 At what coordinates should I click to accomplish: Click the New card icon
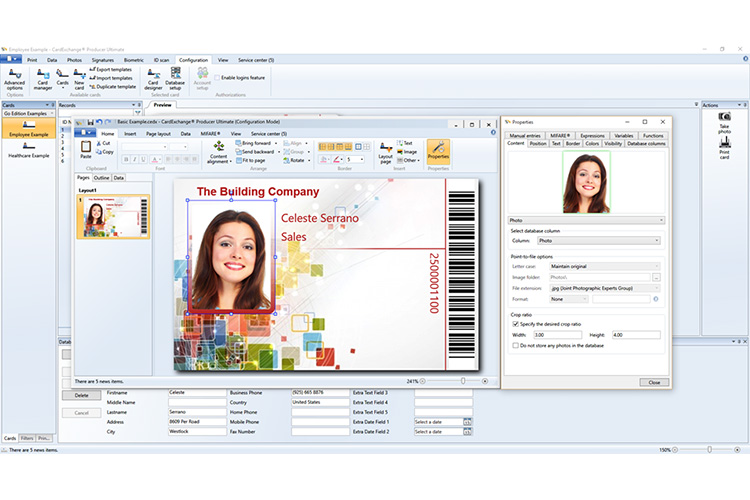click(x=79, y=79)
